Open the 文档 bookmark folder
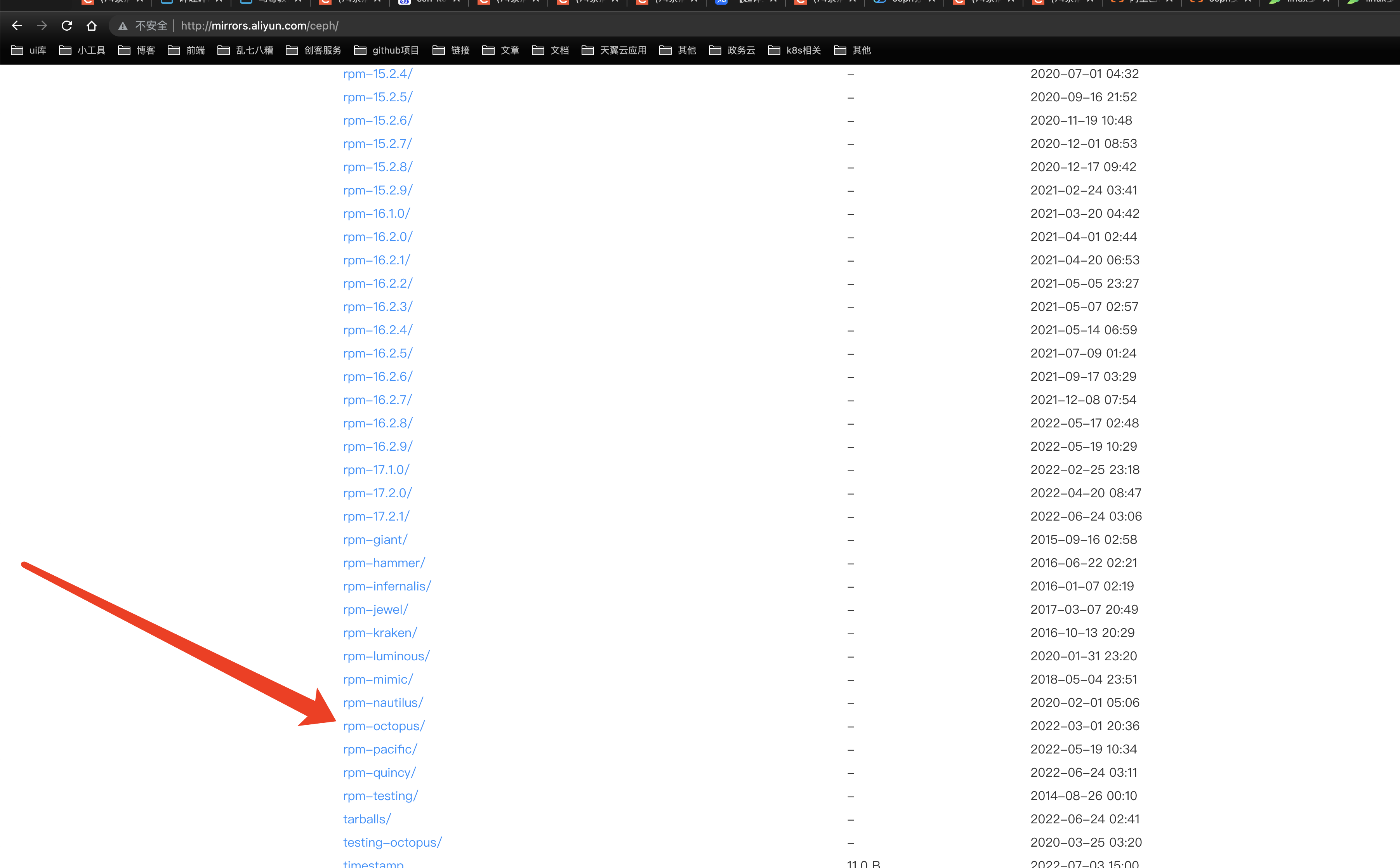Viewport: 1400px width, 868px height. tap(551, 50)
